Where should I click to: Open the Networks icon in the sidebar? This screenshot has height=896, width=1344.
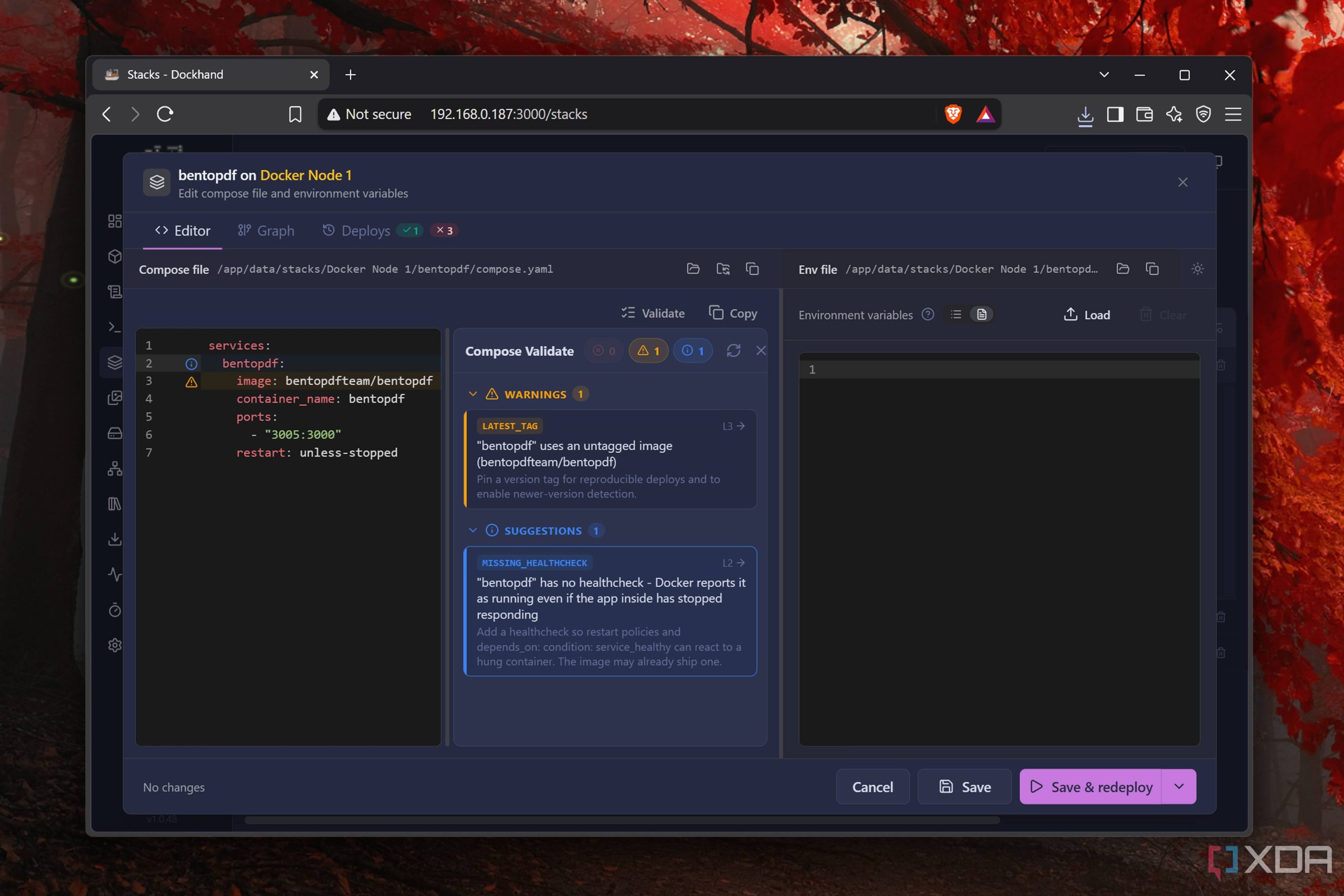click(x=114, y=469)
